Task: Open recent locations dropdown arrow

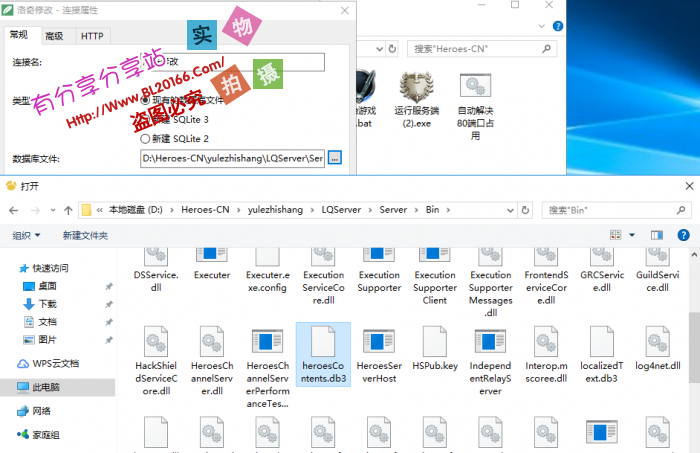Action: [53, 210]
